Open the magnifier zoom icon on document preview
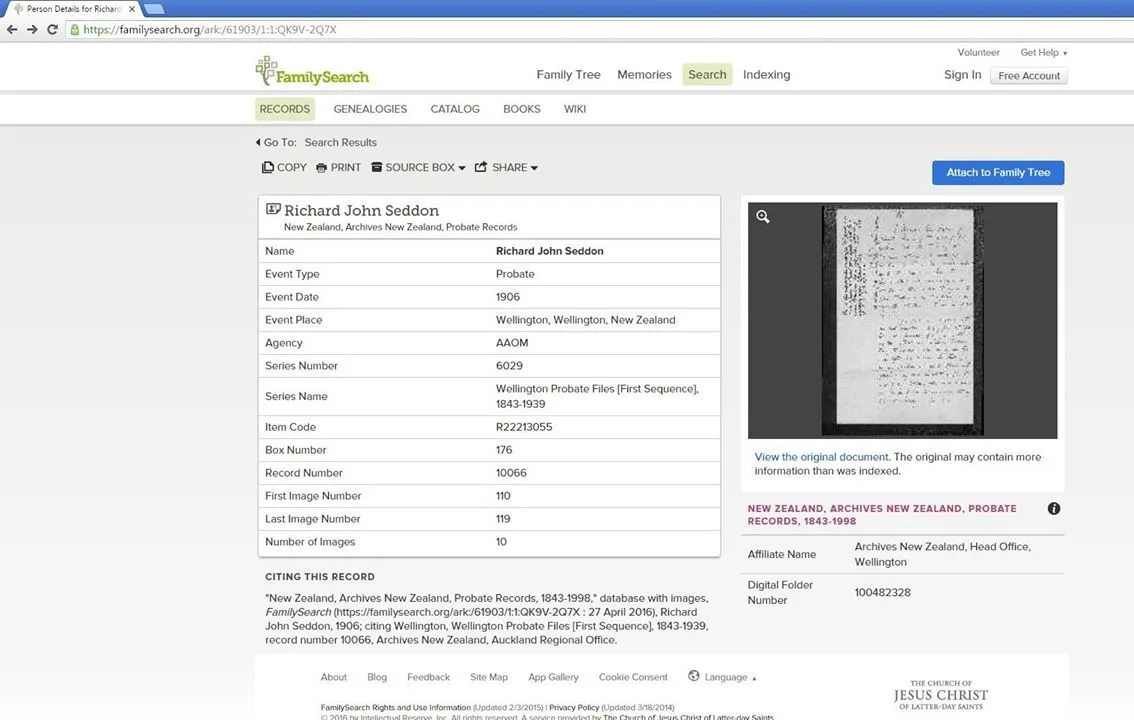This screenshot has height=720, width=1134. point(763,216)
